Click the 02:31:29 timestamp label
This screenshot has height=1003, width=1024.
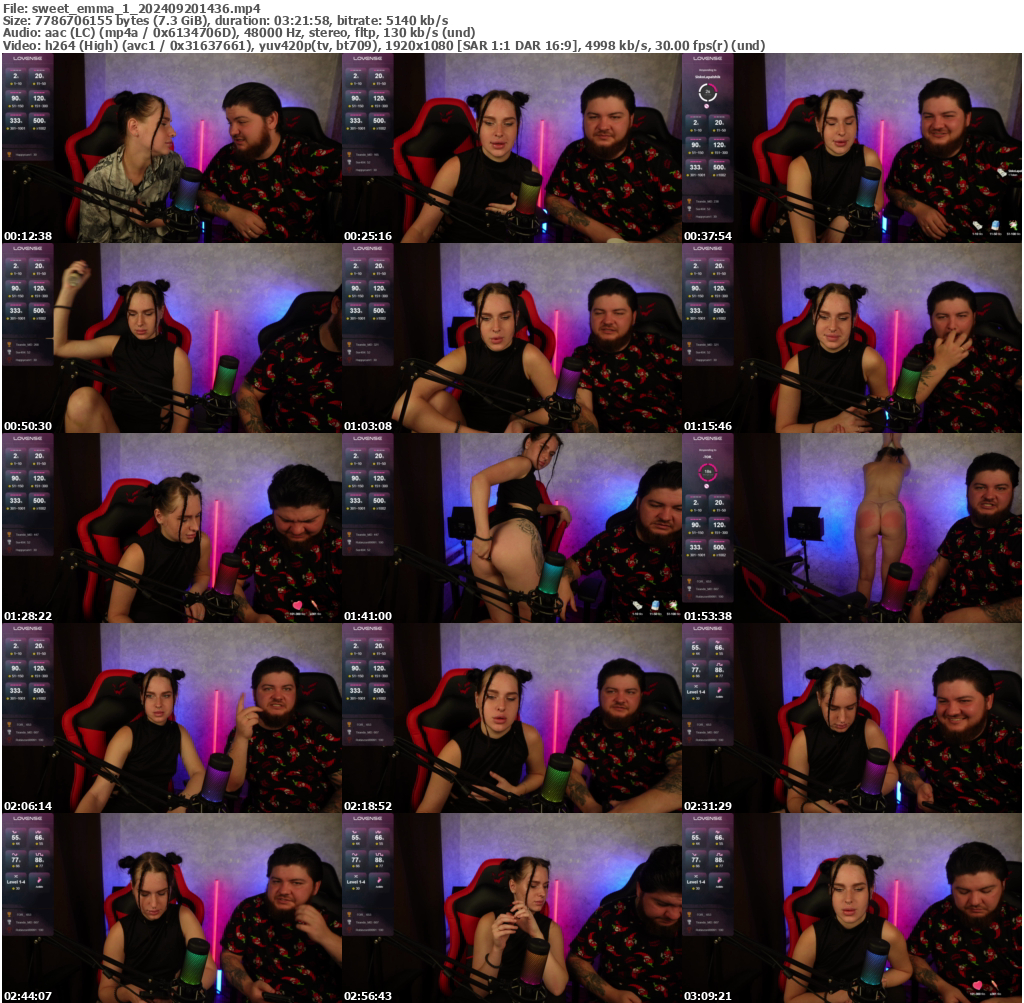706,806
